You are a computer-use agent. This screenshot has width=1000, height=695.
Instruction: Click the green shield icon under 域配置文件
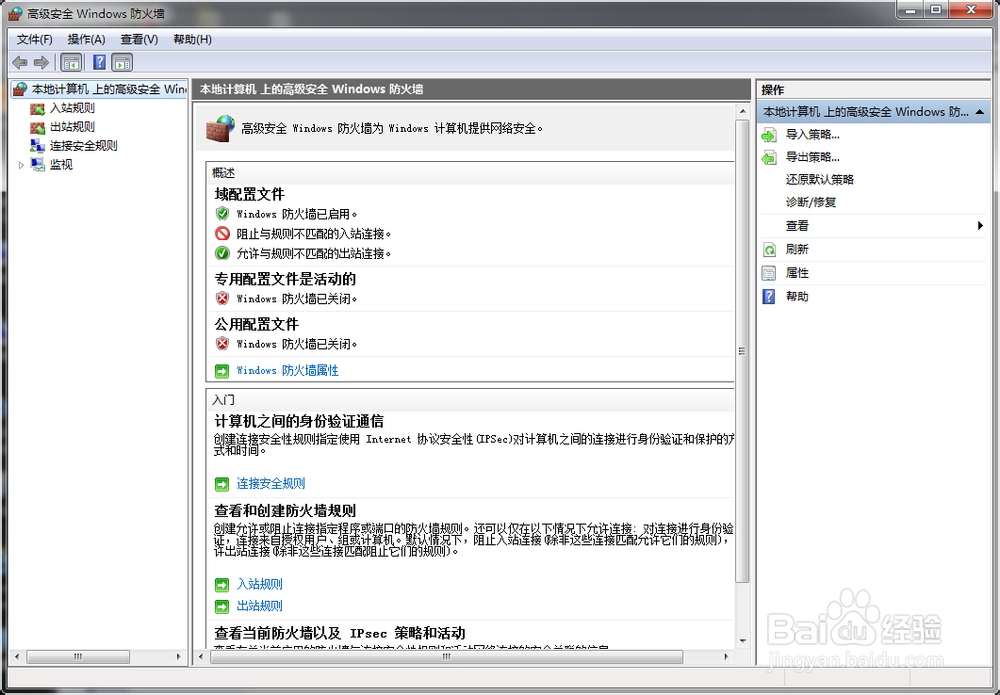click(x=222, y=214)
